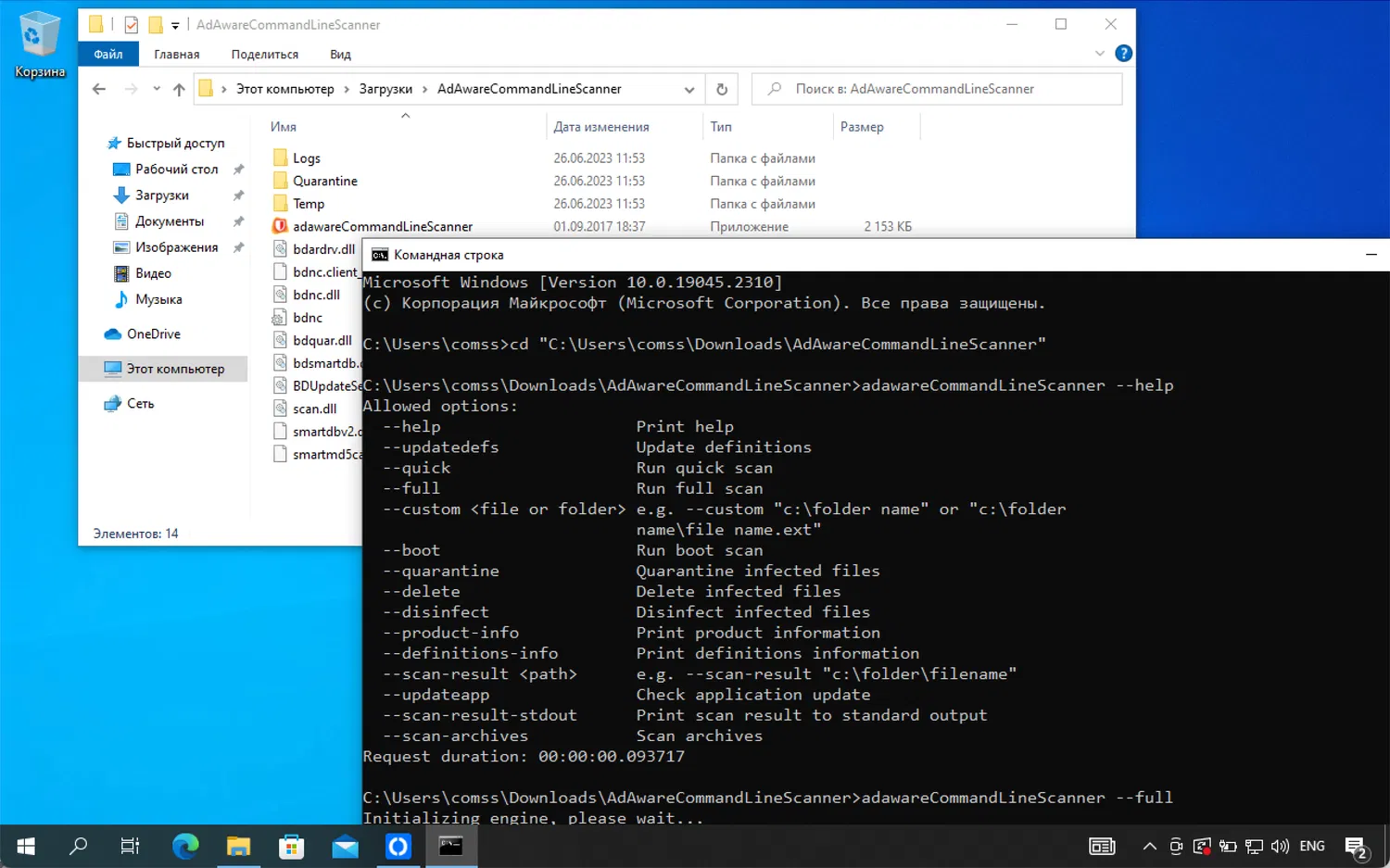Switch to the Главная ribbon tab
This screenshot has width=1390, height=868.
point(177,55)
